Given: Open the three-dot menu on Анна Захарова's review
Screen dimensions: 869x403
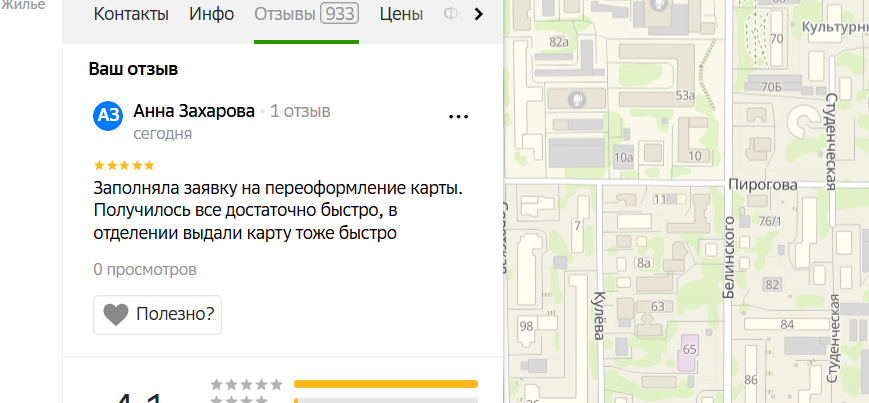Looking at the screenshot, I should 458,116.
